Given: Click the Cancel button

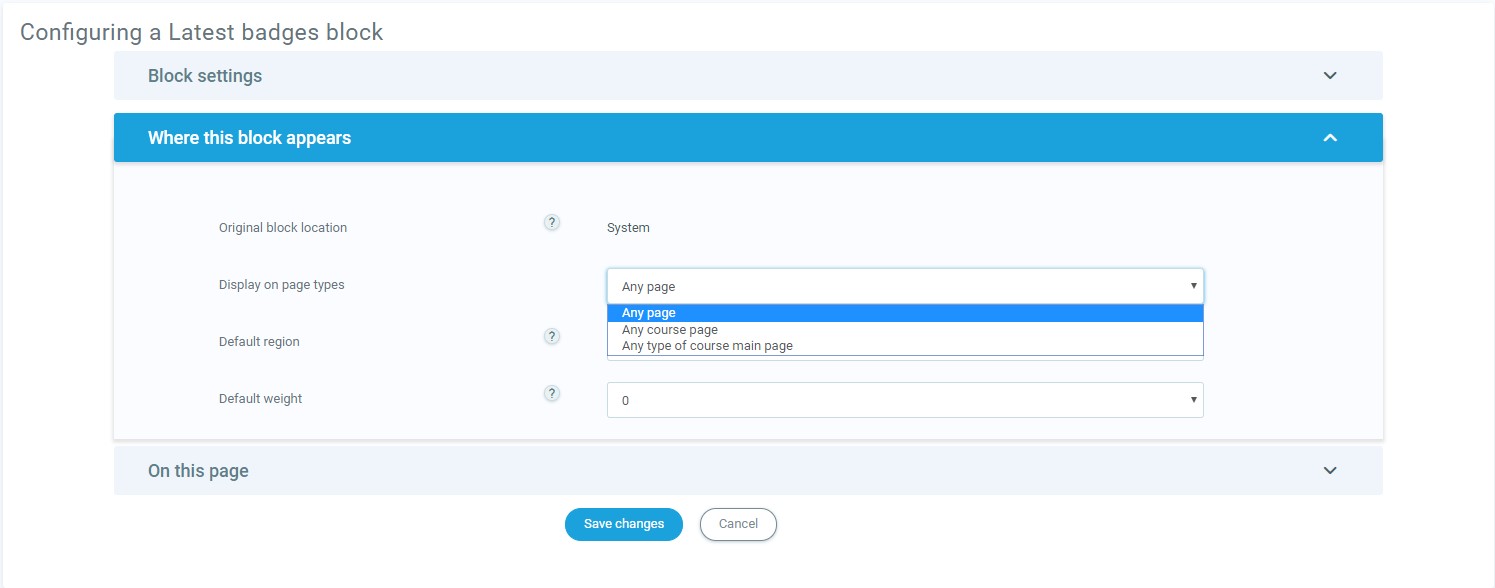Looking at the screenshot, I should click(738, 524).
